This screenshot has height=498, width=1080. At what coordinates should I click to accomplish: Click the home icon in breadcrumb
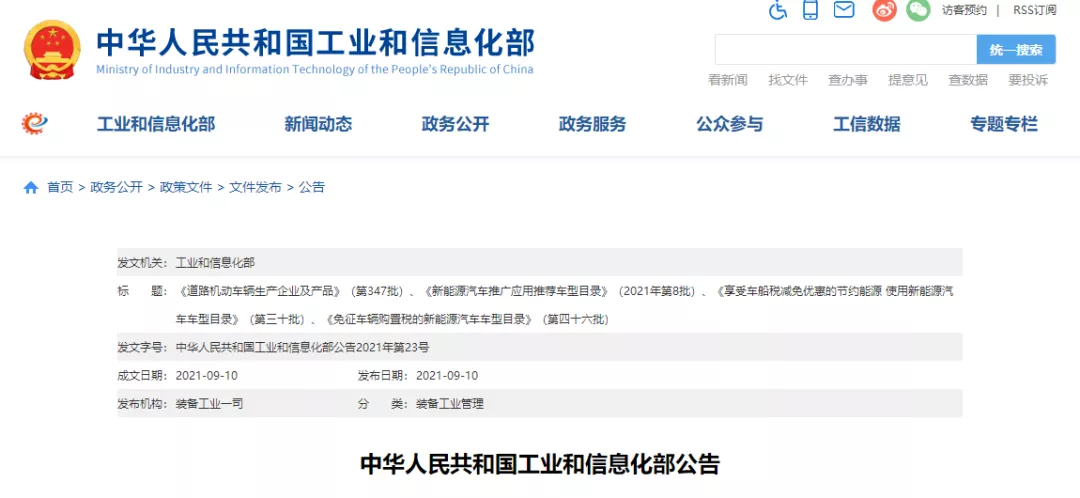pos(31,187)
